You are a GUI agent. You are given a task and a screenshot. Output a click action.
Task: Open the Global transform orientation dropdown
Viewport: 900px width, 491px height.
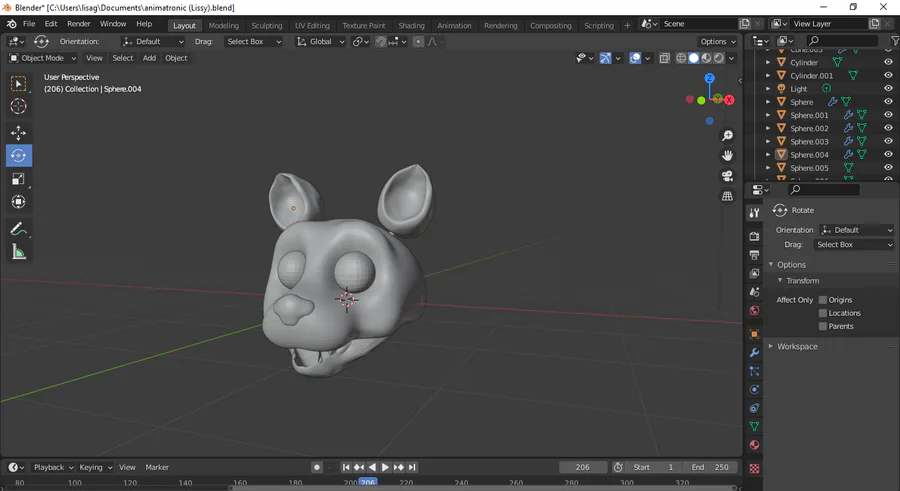(320, 41)
